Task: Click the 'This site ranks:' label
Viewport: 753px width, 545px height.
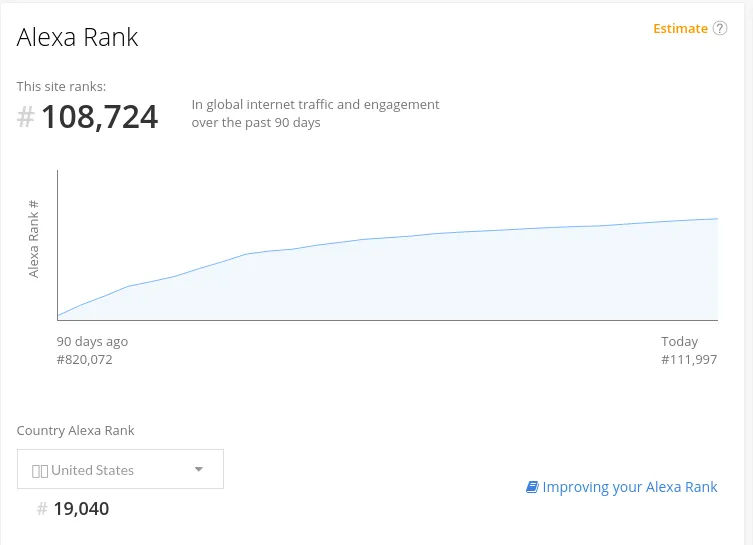Action: point(61,86)
